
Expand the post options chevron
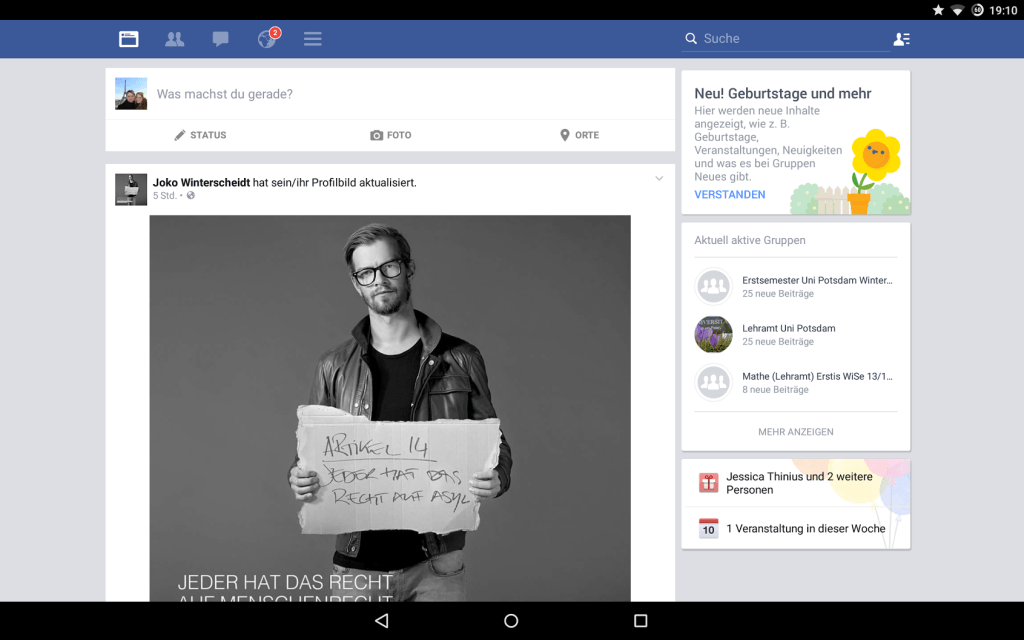pos(659,179)
